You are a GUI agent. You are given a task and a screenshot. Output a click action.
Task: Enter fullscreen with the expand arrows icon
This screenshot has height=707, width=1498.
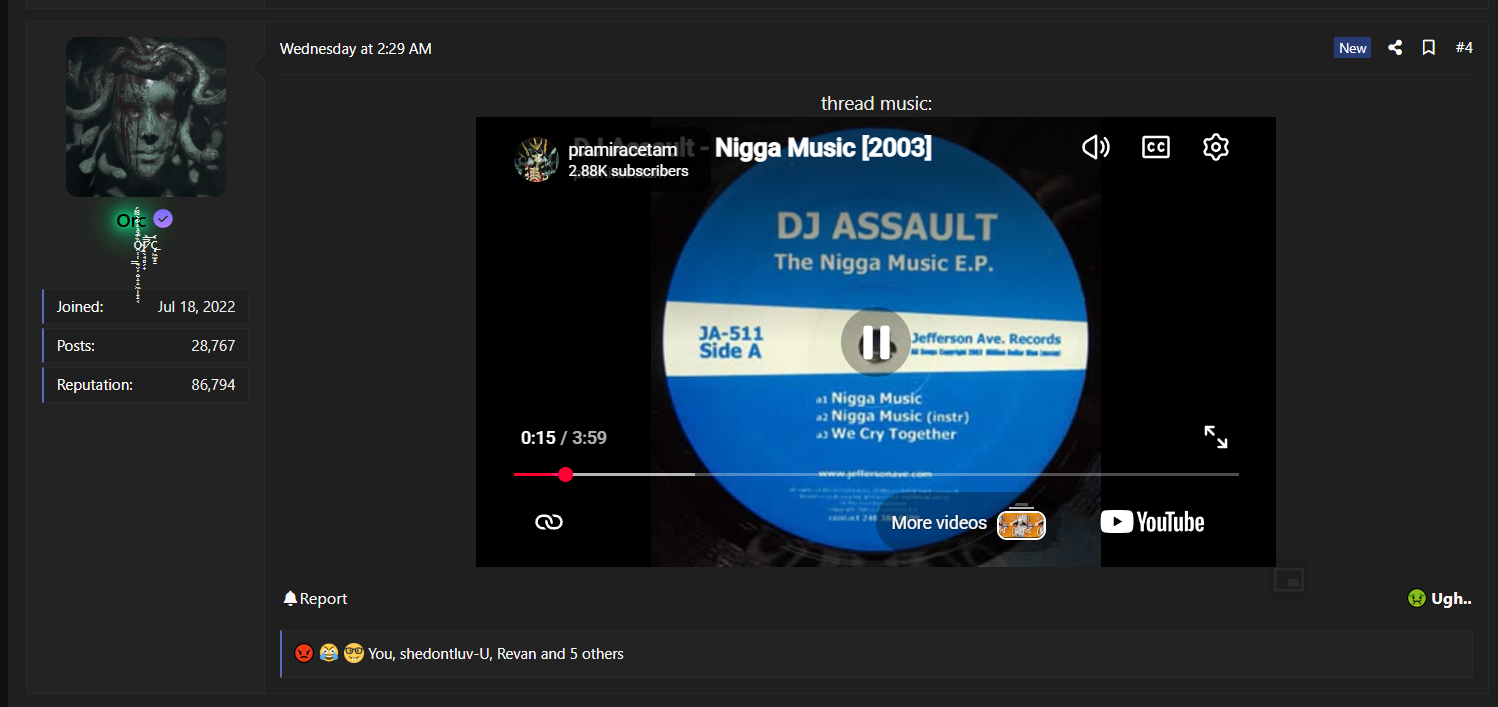pos(1215,437)
